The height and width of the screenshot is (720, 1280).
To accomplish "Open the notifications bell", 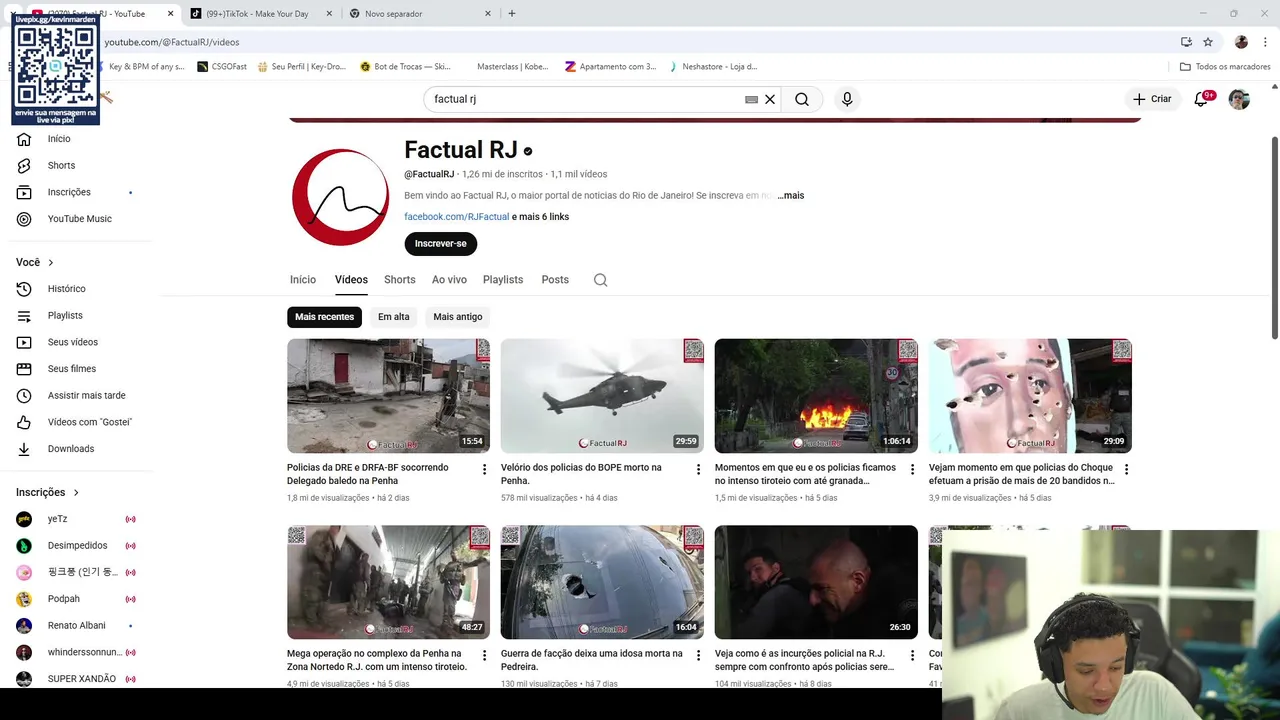I will (x=1202, y=99).
